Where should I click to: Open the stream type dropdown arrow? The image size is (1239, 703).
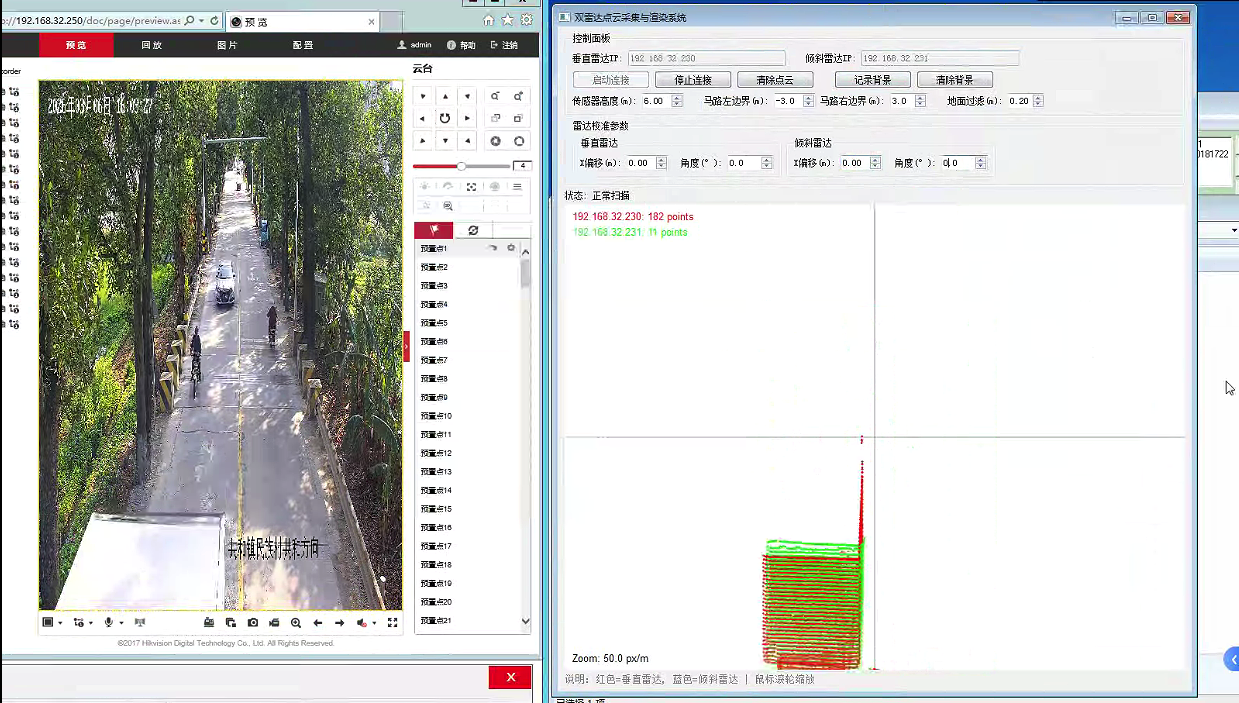91,623
